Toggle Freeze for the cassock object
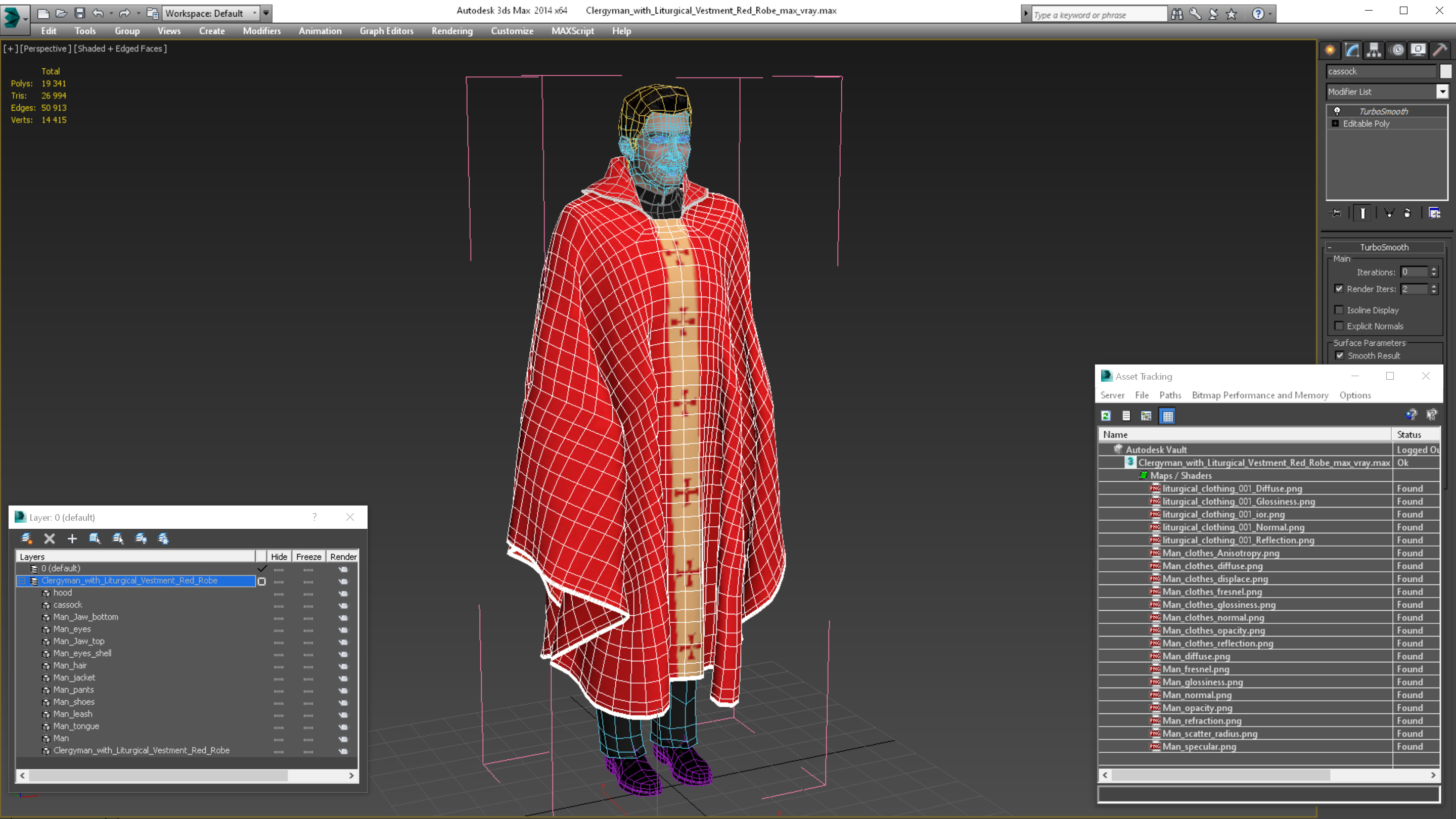1456x819 pixels. pyautogui.click(x=308, y=606)
